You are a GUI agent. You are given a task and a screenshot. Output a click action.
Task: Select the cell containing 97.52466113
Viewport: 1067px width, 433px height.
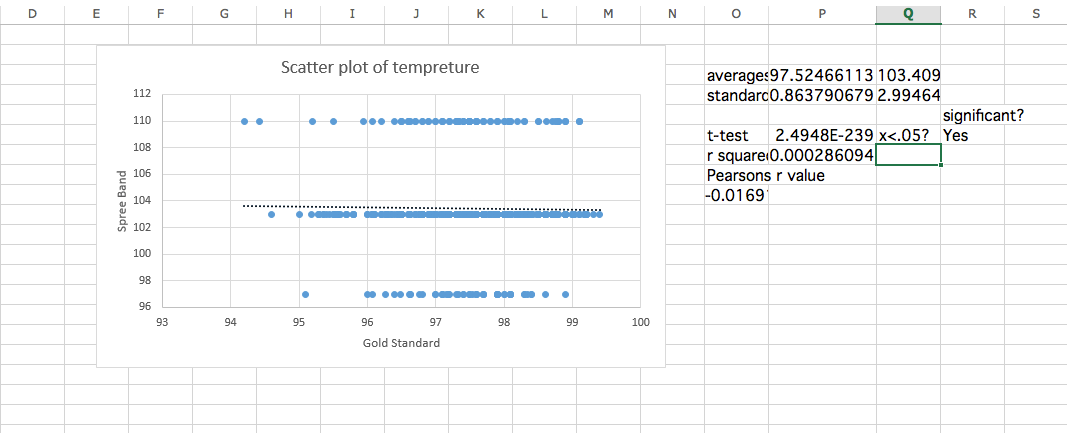(822, 76)
